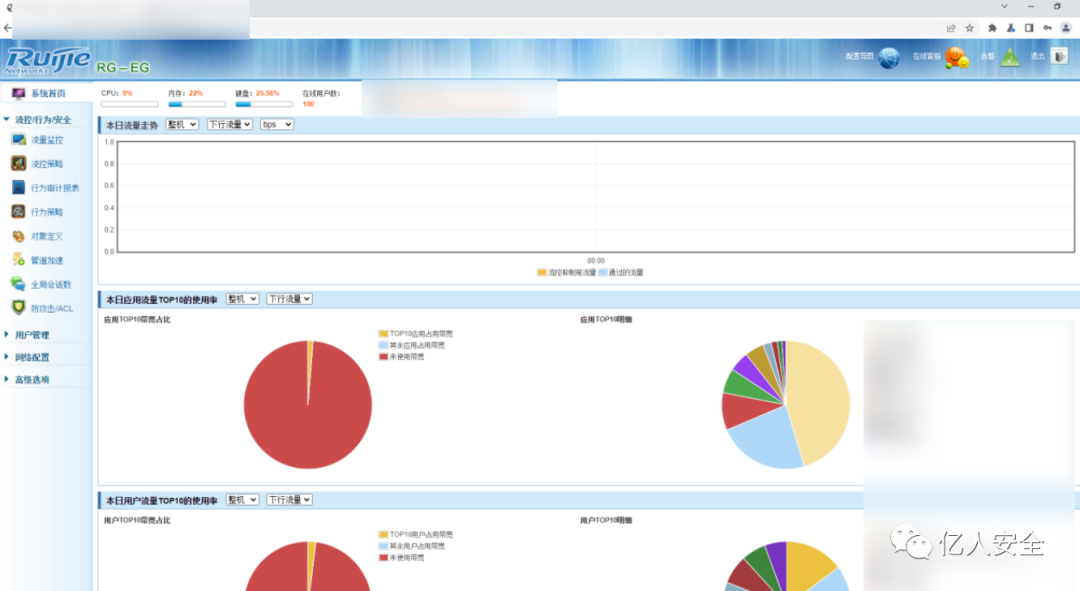Click the 00:00 time axis label
1080x591 pixels.
click(x=596, y=260)
